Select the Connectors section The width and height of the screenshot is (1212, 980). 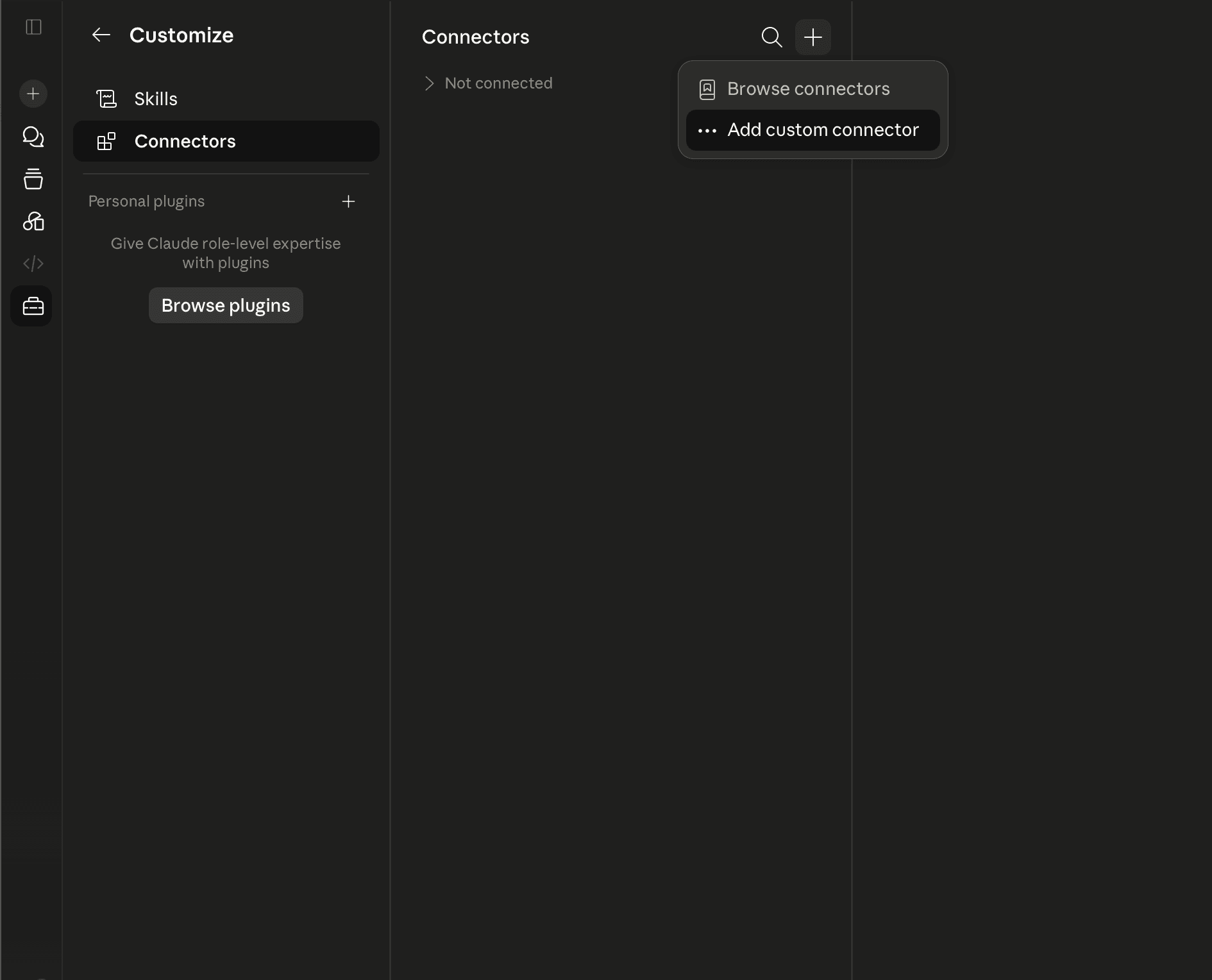[226, 141]
